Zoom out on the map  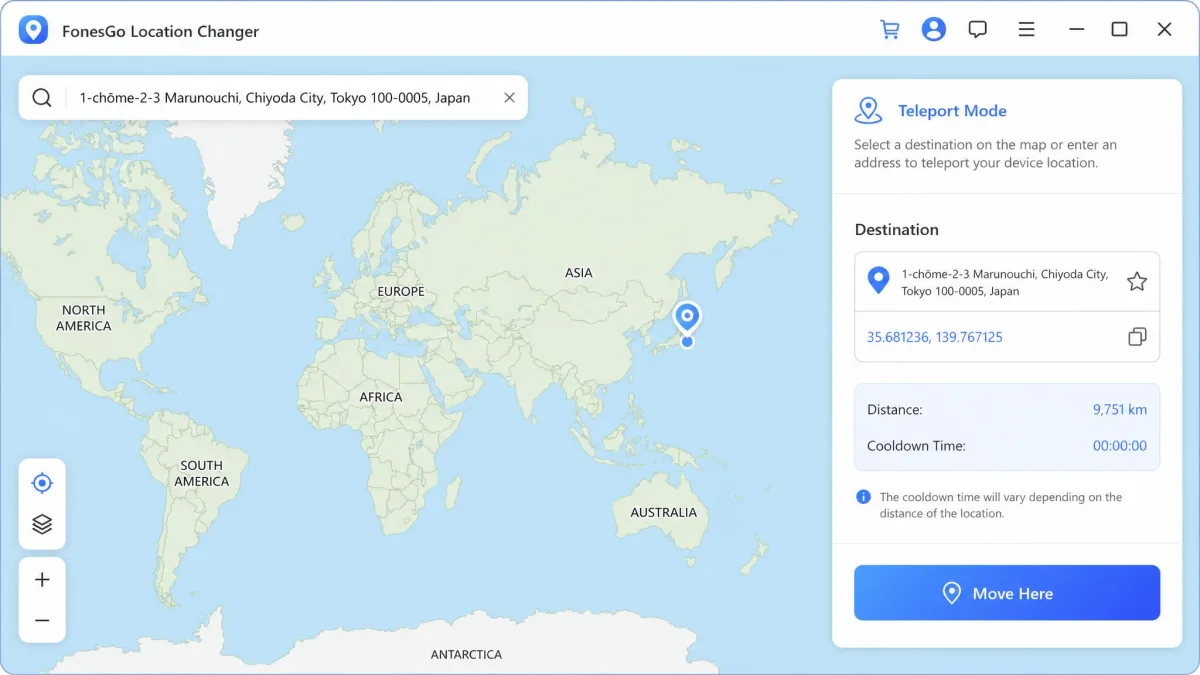pos(42,620)
